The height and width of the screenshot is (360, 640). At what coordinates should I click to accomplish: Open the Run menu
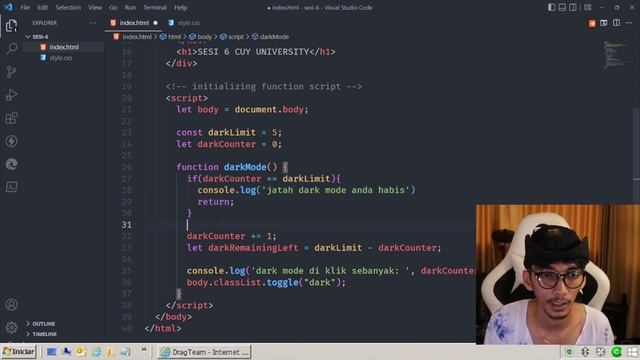click(130, 7)
